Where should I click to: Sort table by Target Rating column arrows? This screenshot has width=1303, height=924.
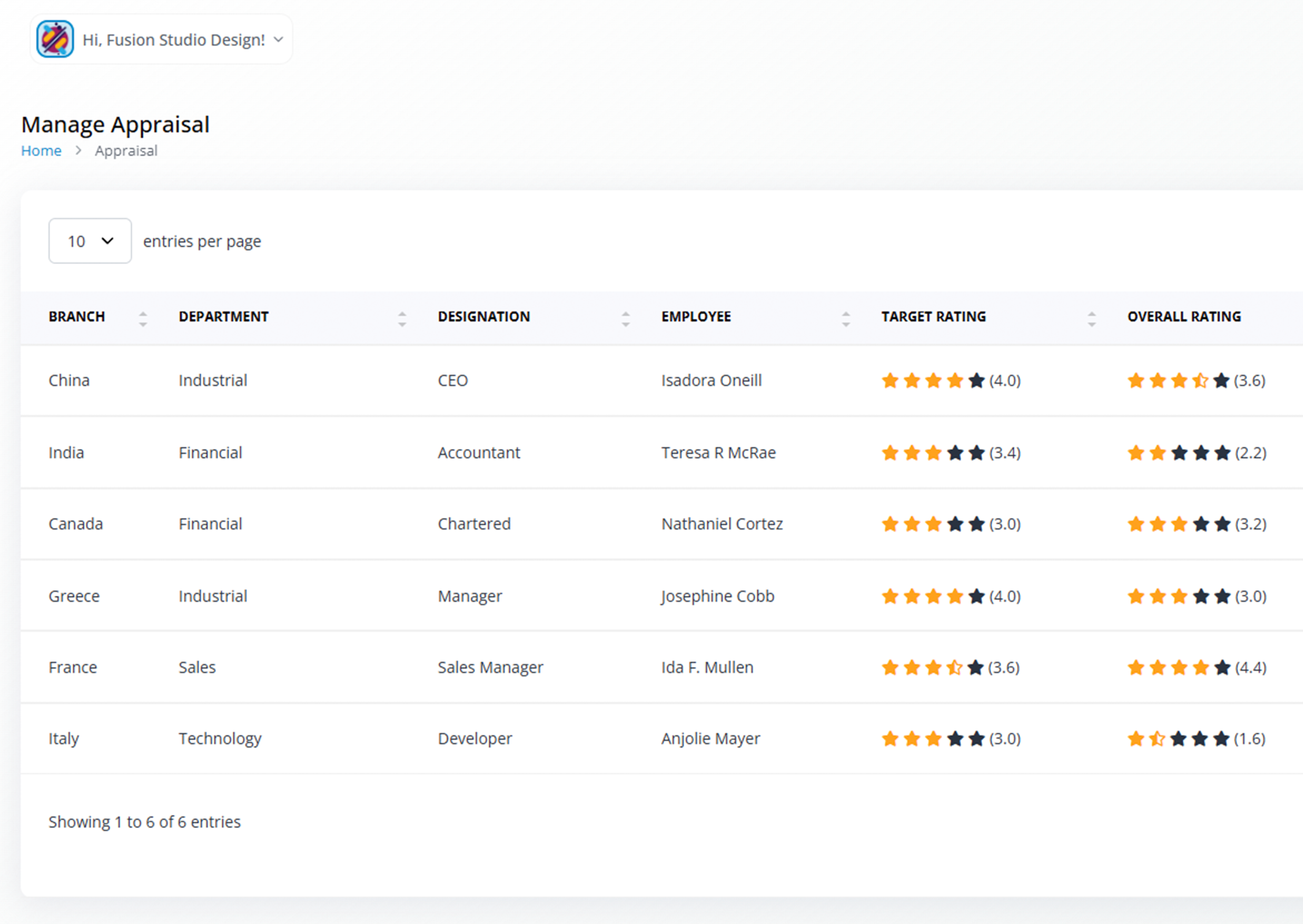[1091, 319]
